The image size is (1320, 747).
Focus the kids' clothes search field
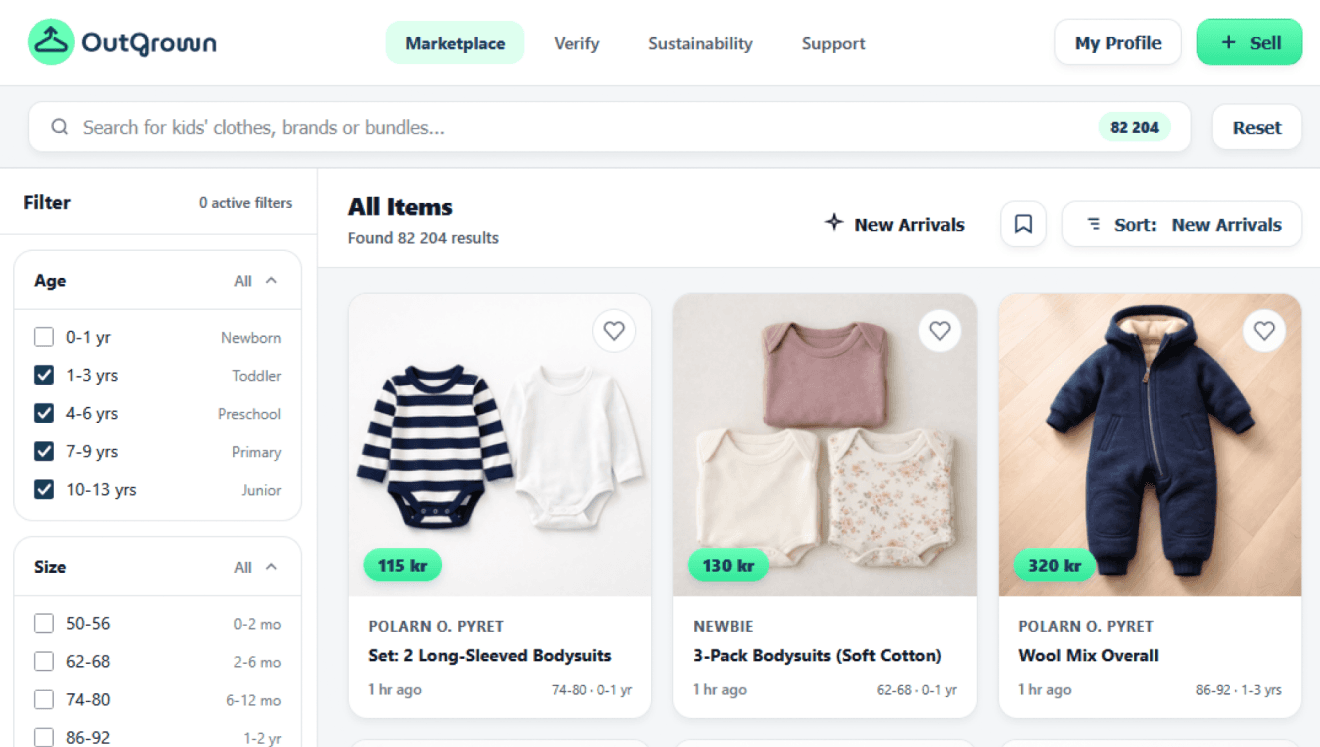tap(610, 127)
